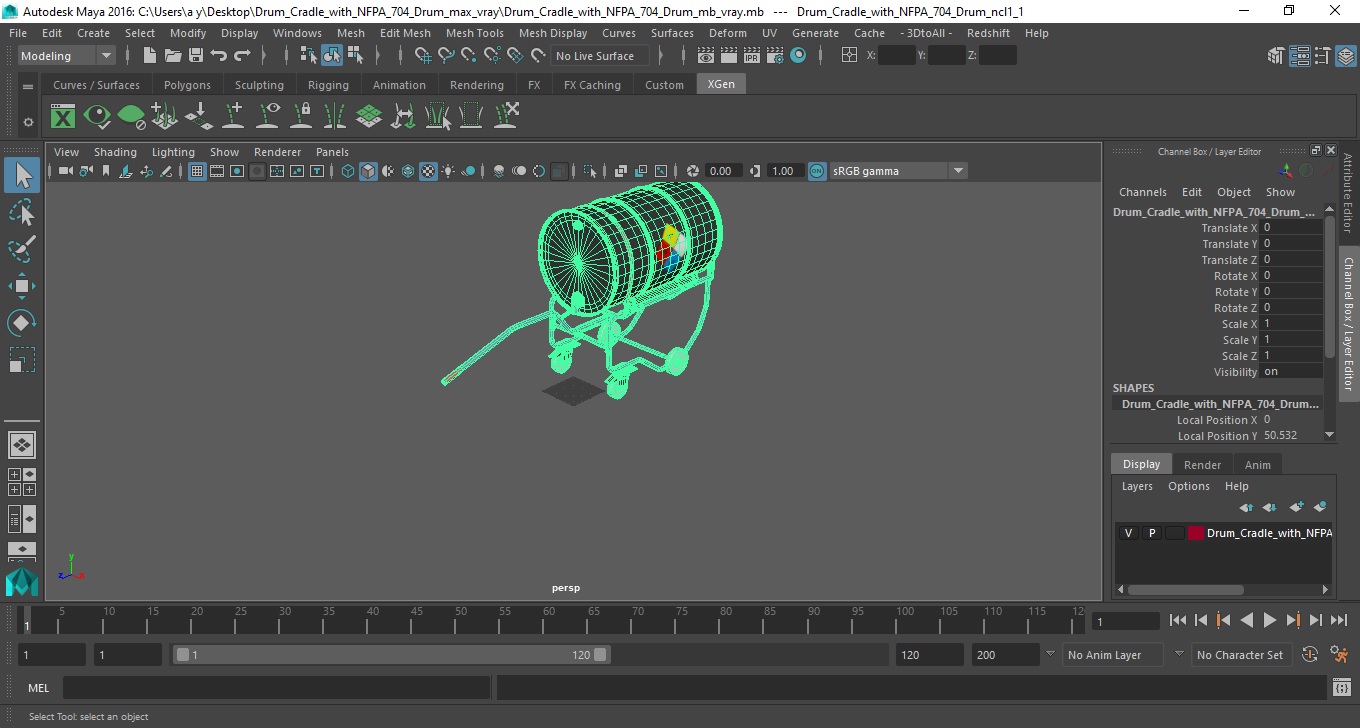This screenshot has width=1360, height=728.
Task: Click snap to curves magnet icon
Action: [x=446, y=56]
